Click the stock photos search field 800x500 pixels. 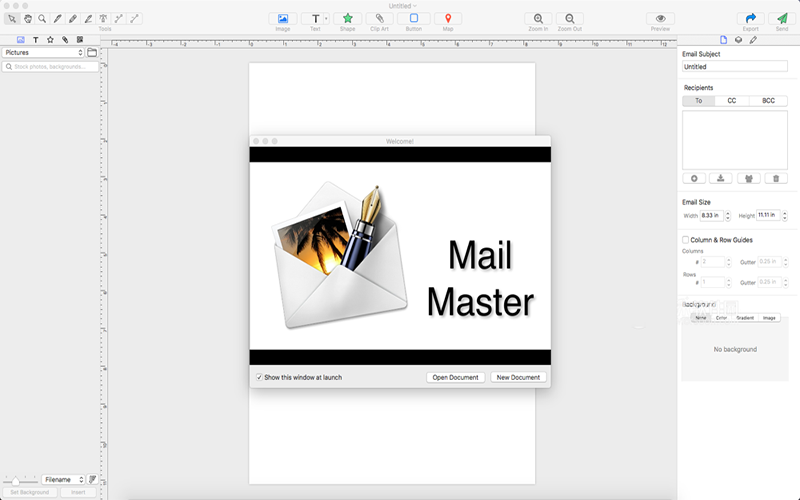tap(50, 66)
